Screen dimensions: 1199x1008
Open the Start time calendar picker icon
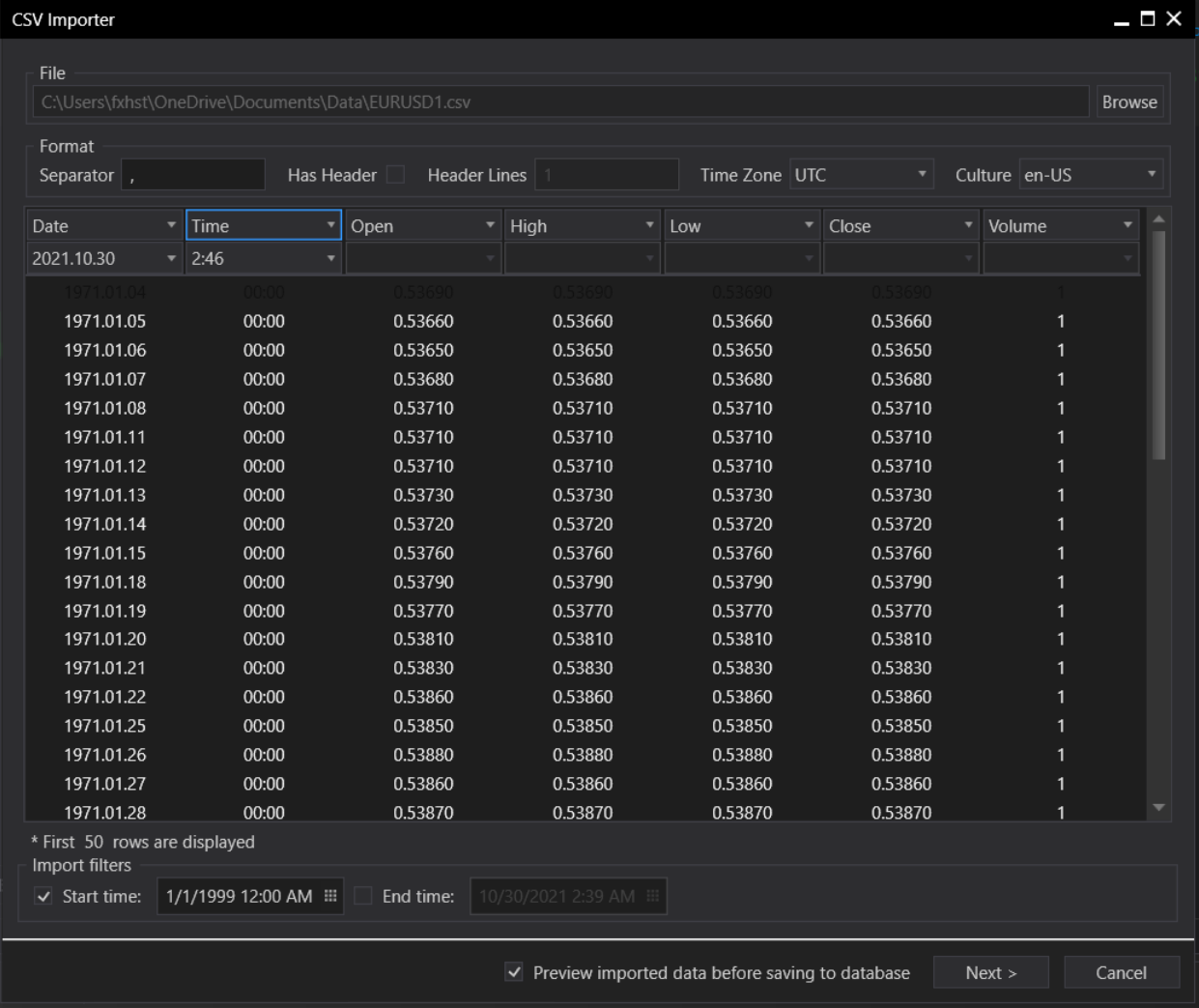(330, 896)
